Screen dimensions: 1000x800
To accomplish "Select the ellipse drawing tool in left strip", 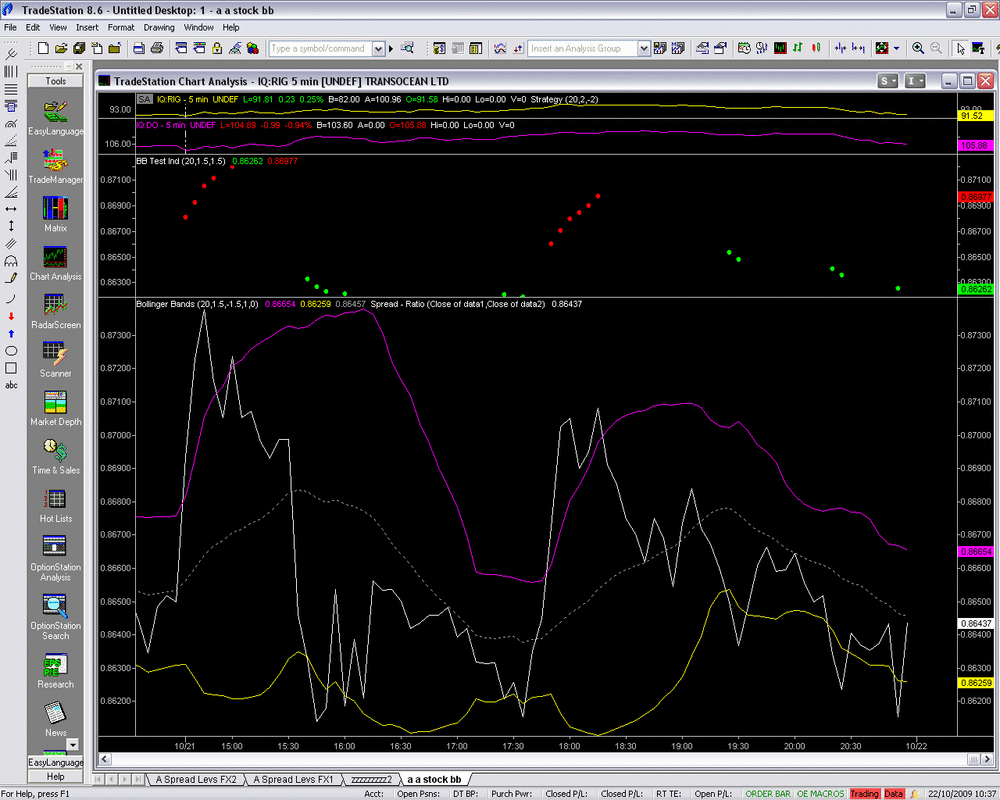I will tap(11, 351).
